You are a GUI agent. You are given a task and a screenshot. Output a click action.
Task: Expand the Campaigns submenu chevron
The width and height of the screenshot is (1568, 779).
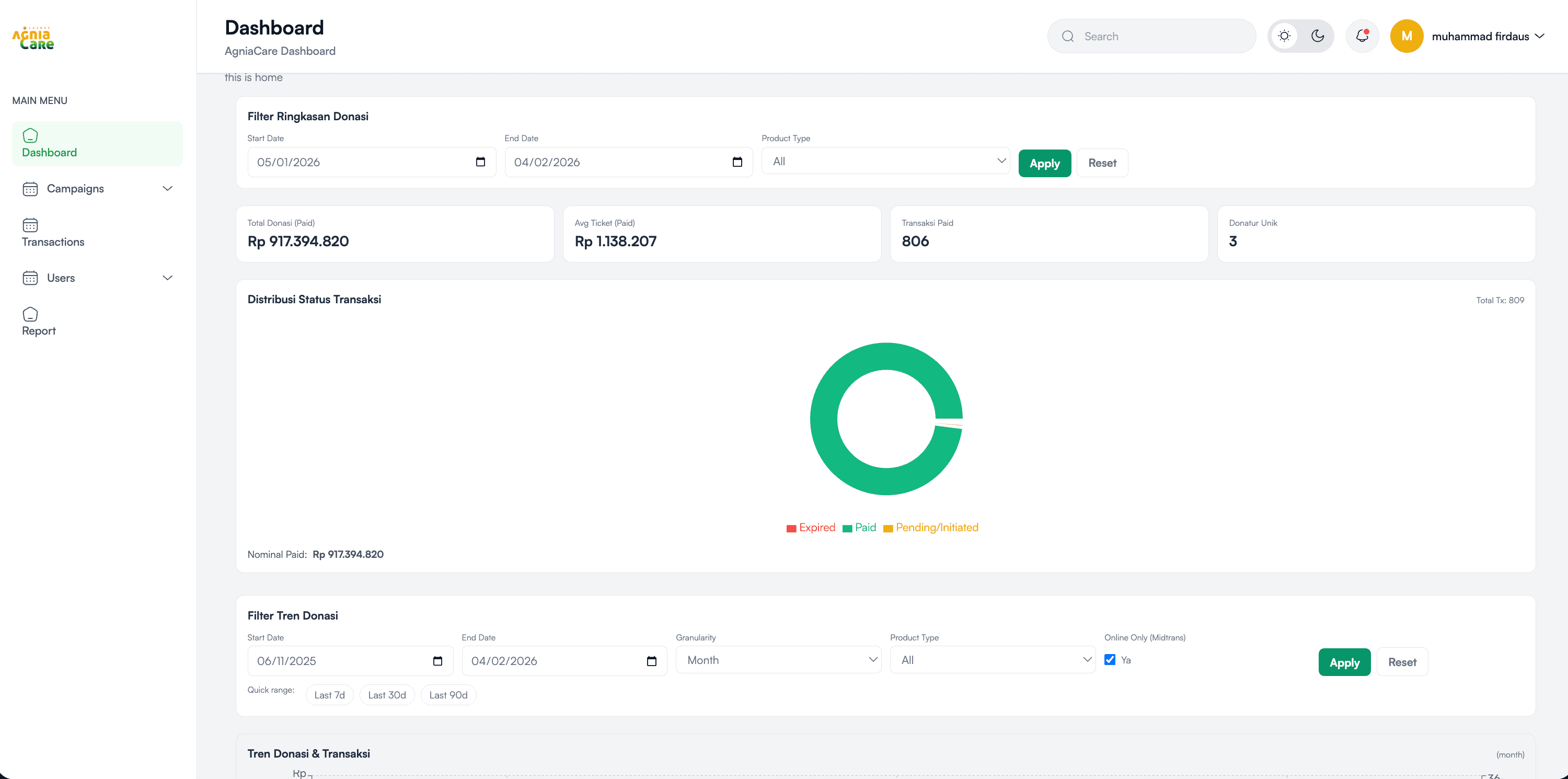[167, 189]
